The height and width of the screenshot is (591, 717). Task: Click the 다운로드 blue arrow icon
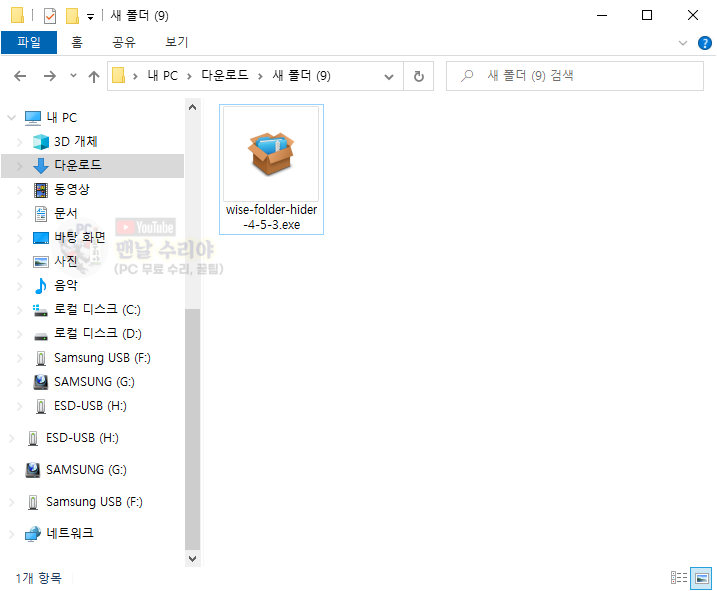[41, 166]
